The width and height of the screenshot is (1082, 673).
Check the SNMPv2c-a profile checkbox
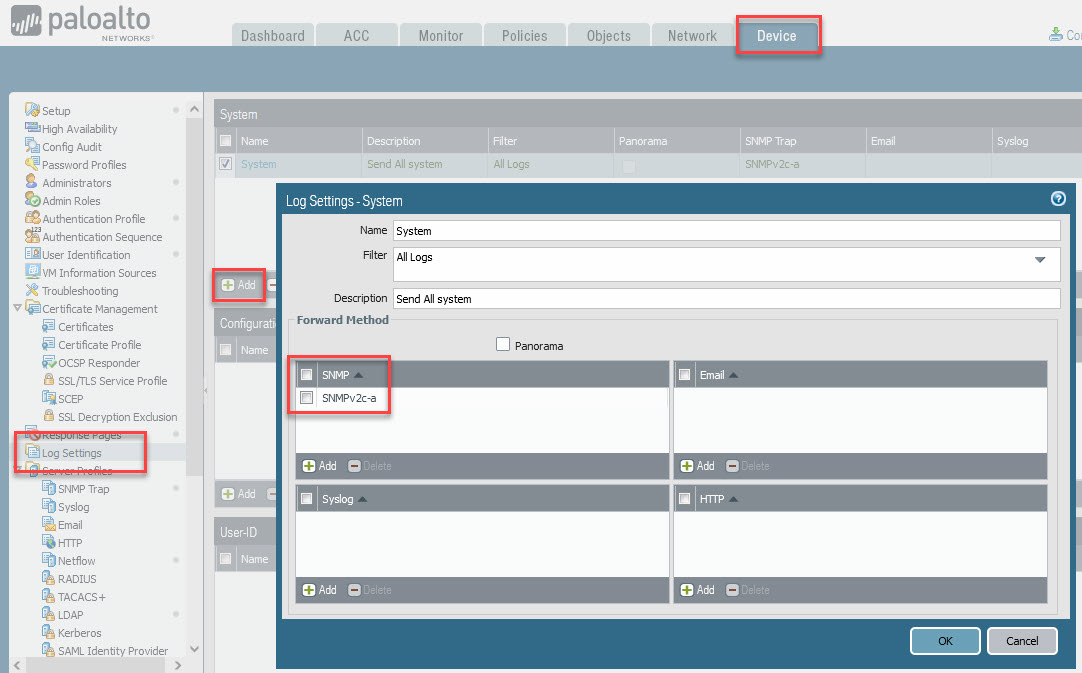click(307, 398)
